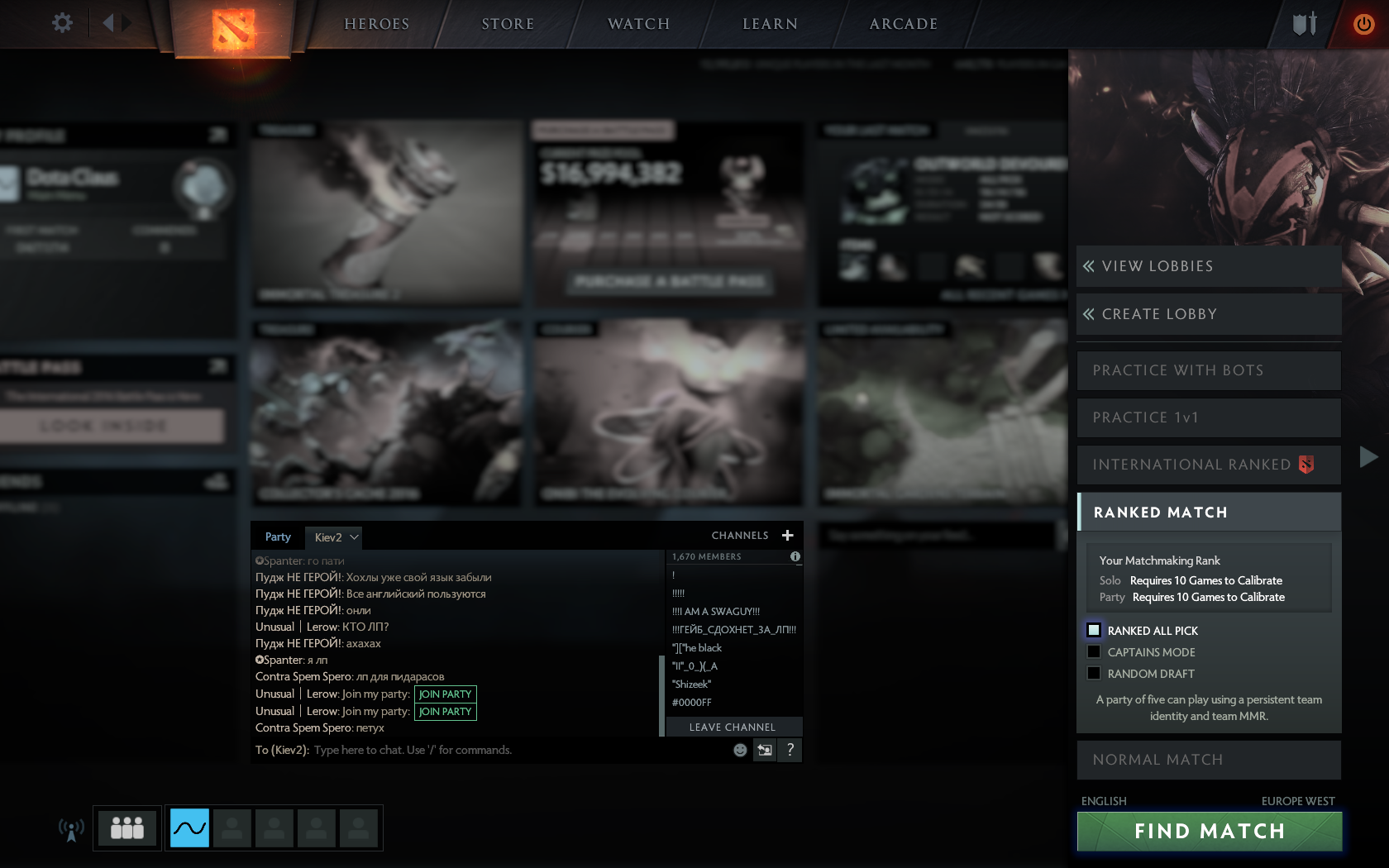1389x868 pixels.
Task: Join party from second Lerow invite
Action: point(445,712)
